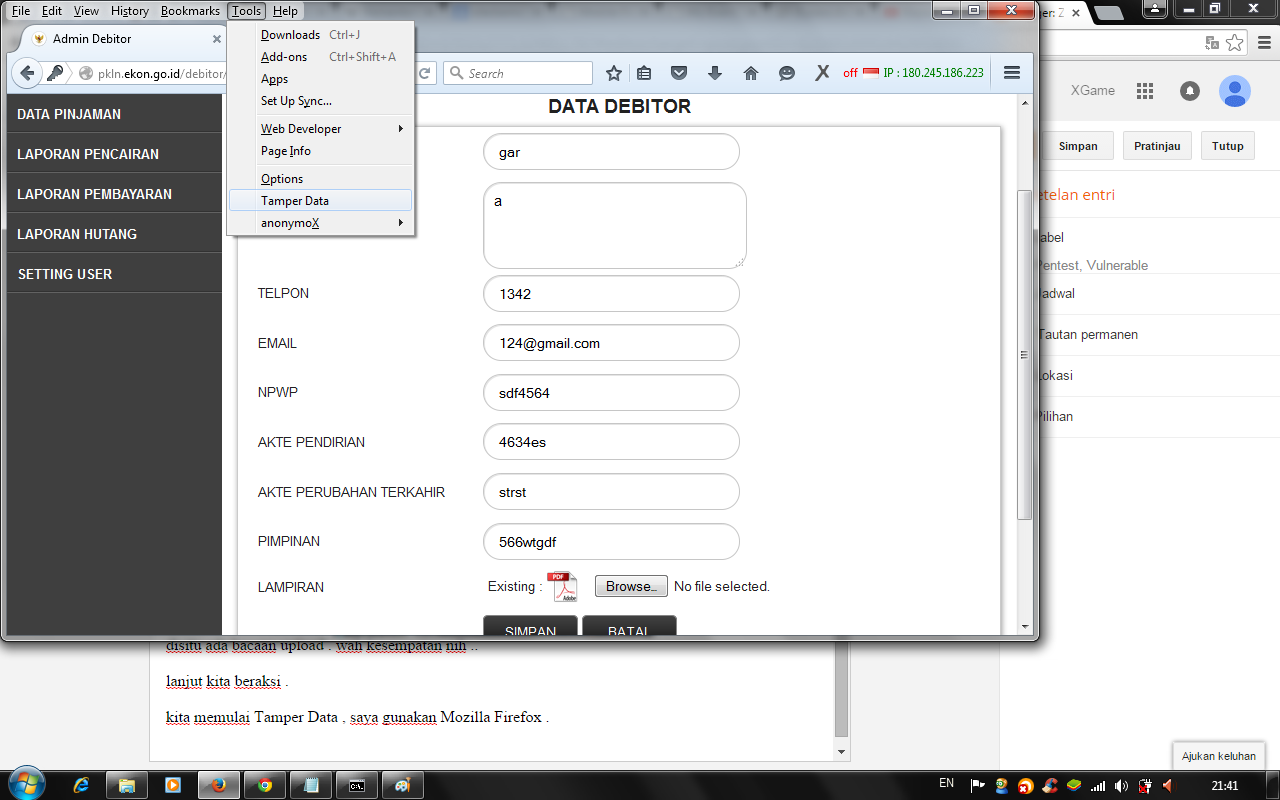The image size is (1280, 800).
Task: Open Downloads via the arrow icon
Action: (714, 73)
